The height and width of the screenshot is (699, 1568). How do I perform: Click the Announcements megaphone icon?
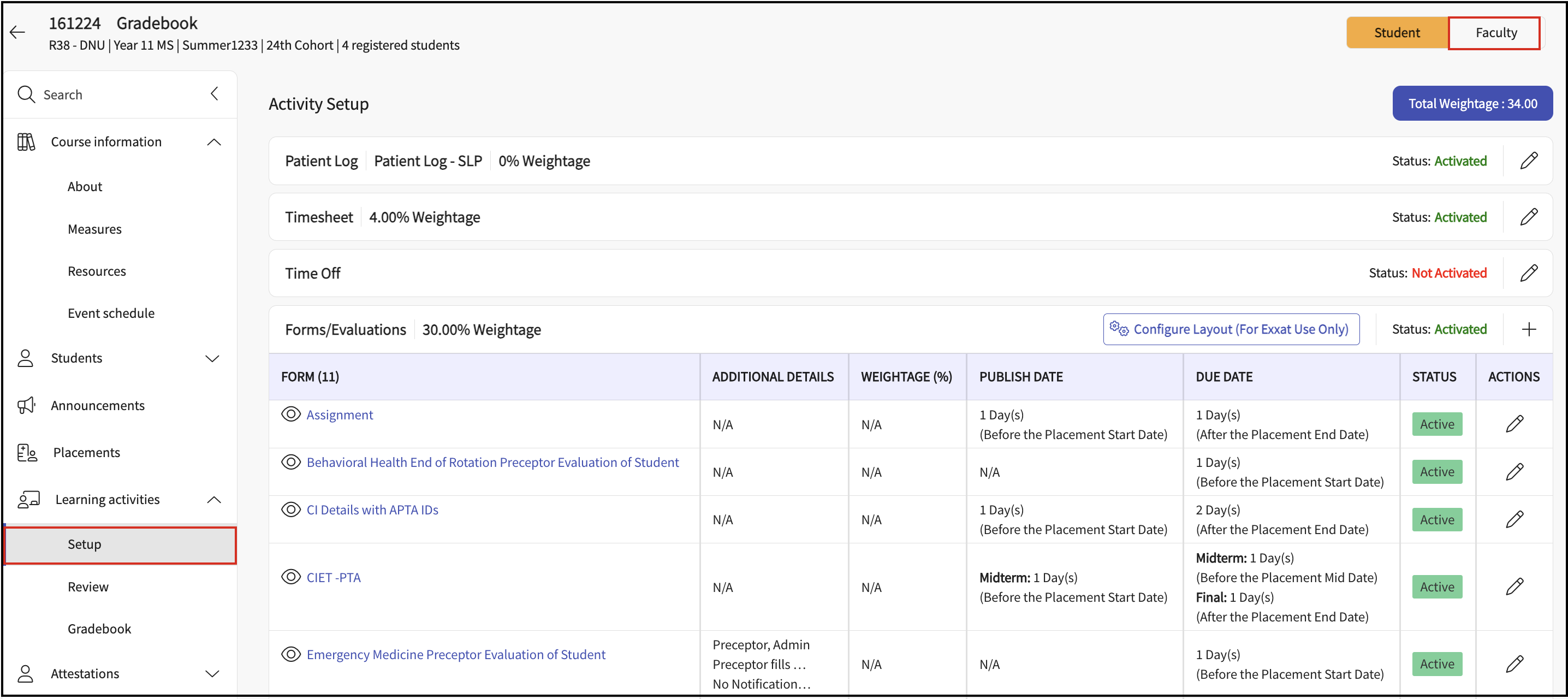26,406
